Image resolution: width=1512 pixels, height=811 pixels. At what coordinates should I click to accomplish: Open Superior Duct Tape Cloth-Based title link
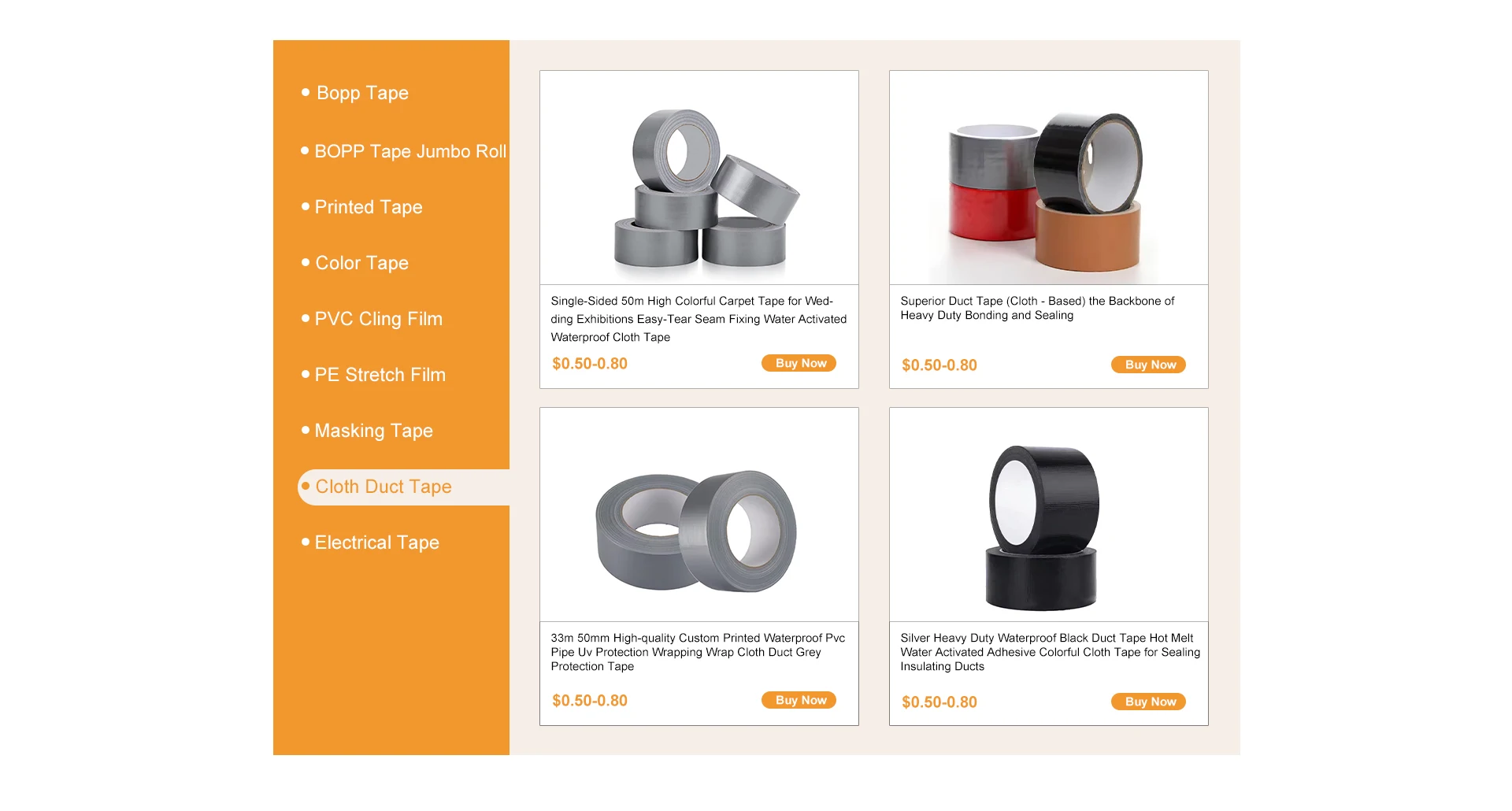[x=1037, y=308]
